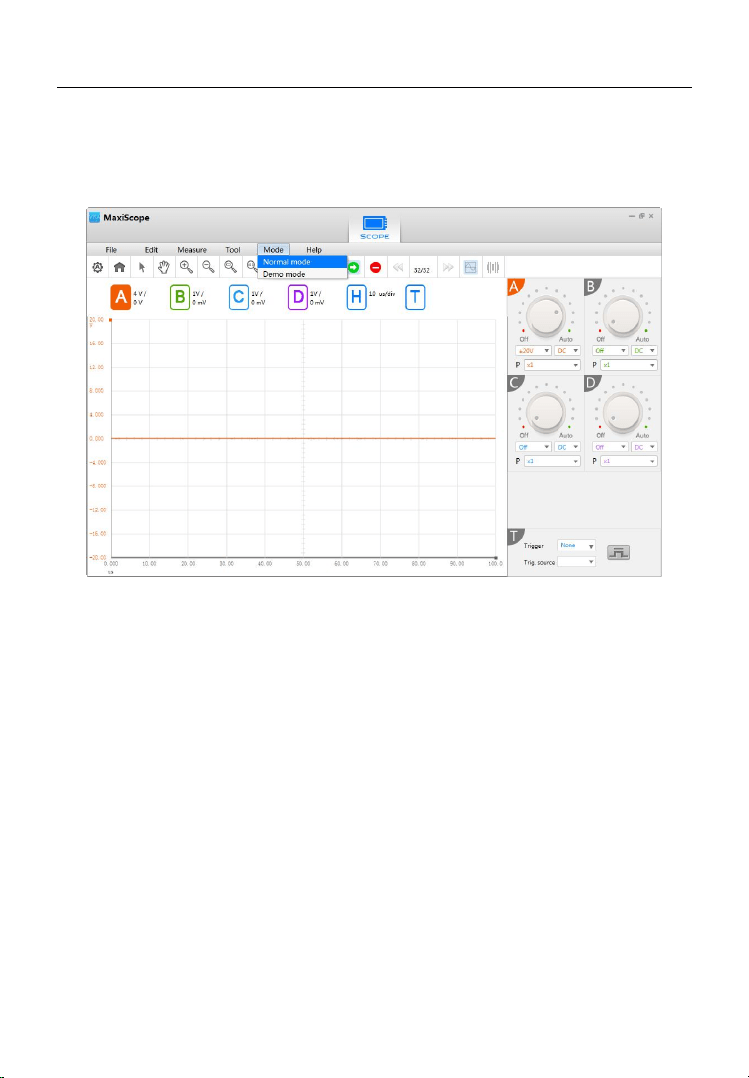Click the waveform view toolbar icon
749x1078 pixels.
click(470, 267)
